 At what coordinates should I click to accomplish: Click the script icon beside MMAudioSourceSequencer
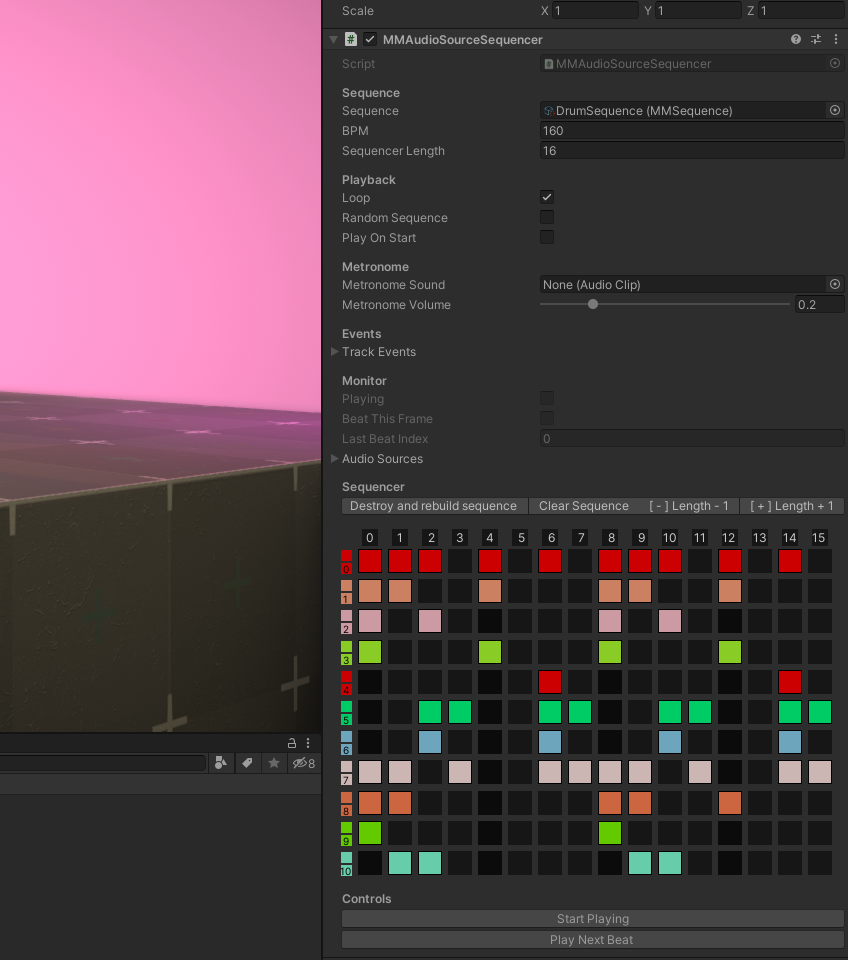coord(351,39)
